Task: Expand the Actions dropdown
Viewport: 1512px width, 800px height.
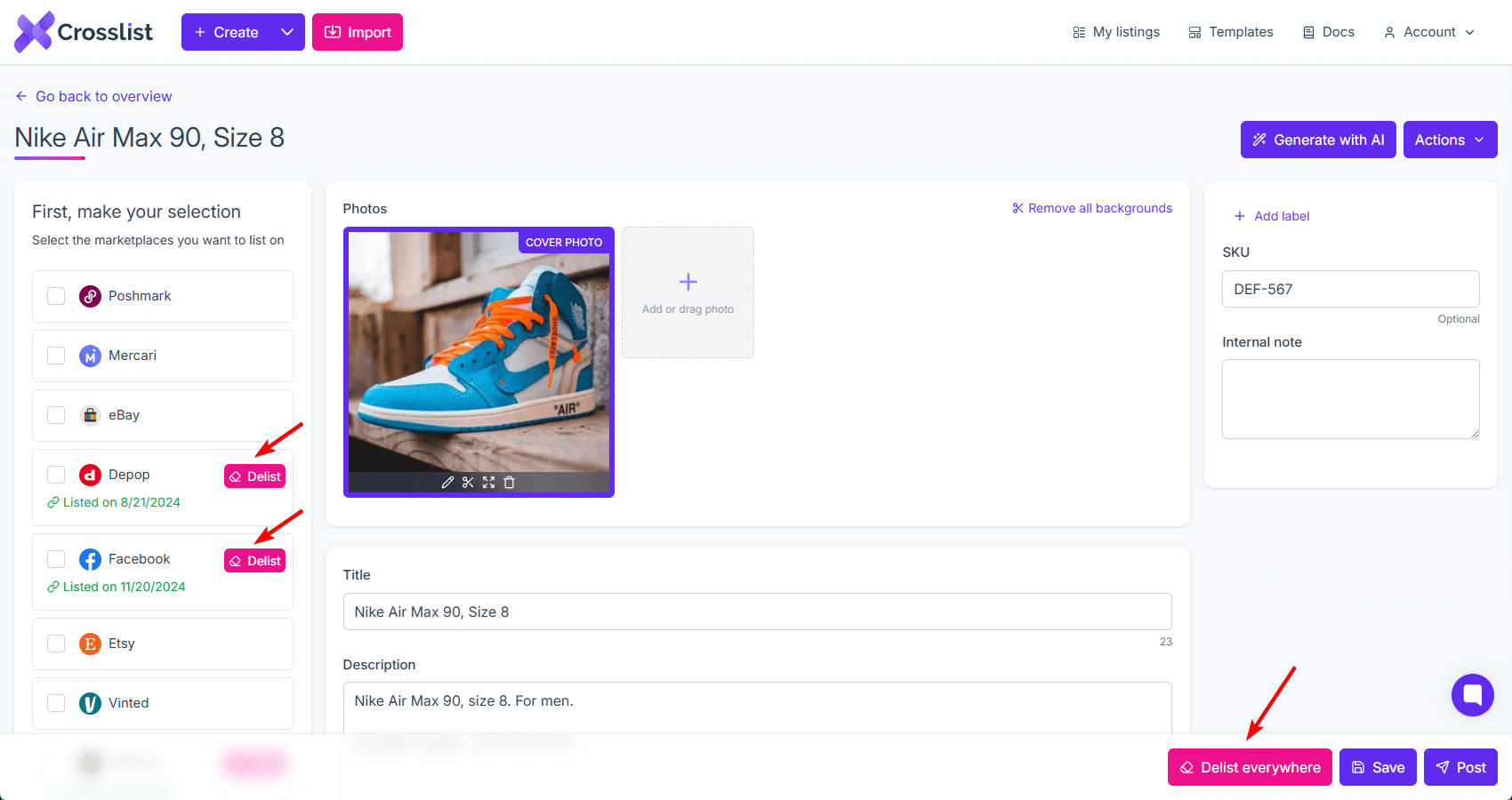Action: (x=1451, y=140)
